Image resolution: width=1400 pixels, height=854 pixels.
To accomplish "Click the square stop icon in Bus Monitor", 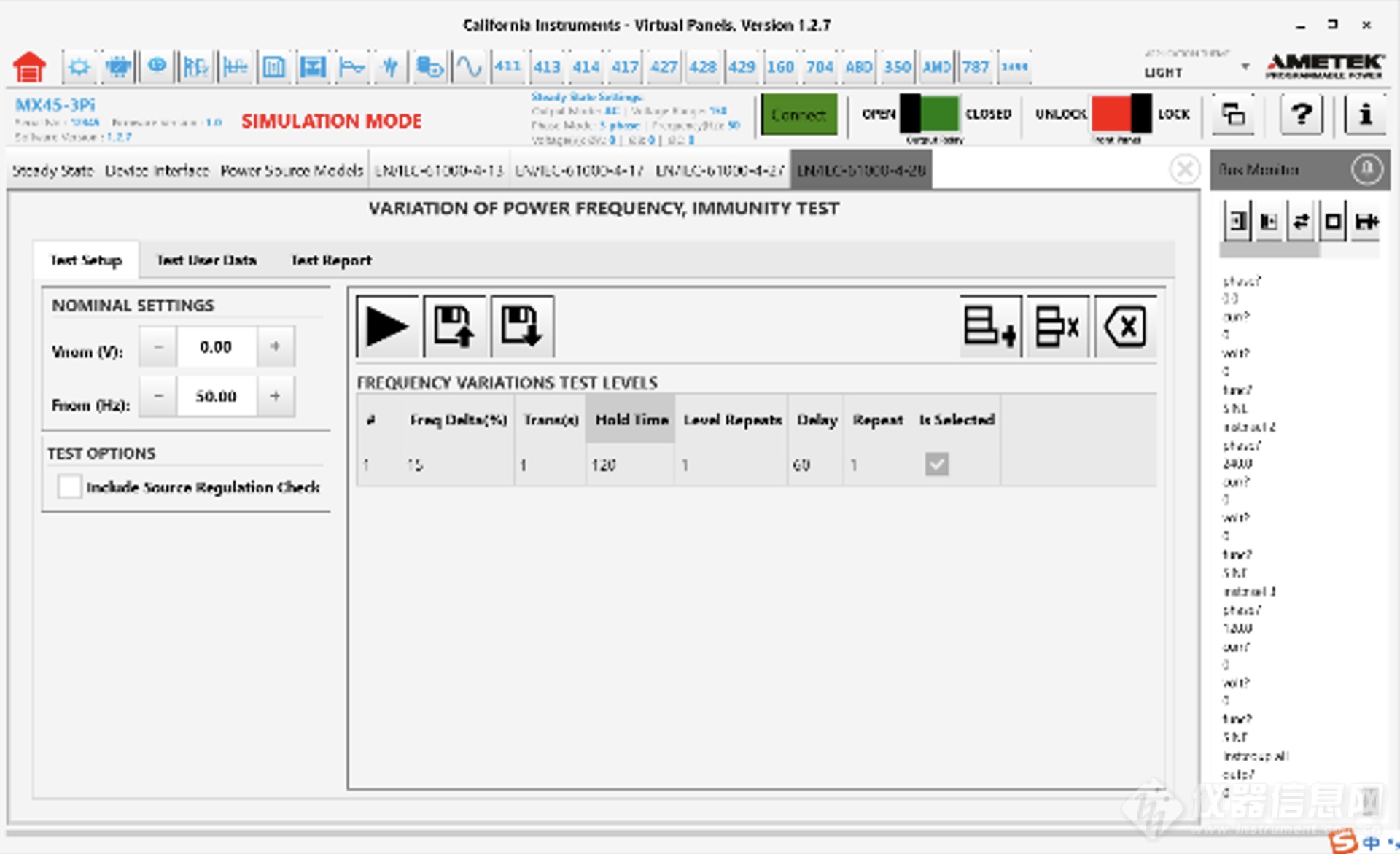I will tap(1334, 221).
